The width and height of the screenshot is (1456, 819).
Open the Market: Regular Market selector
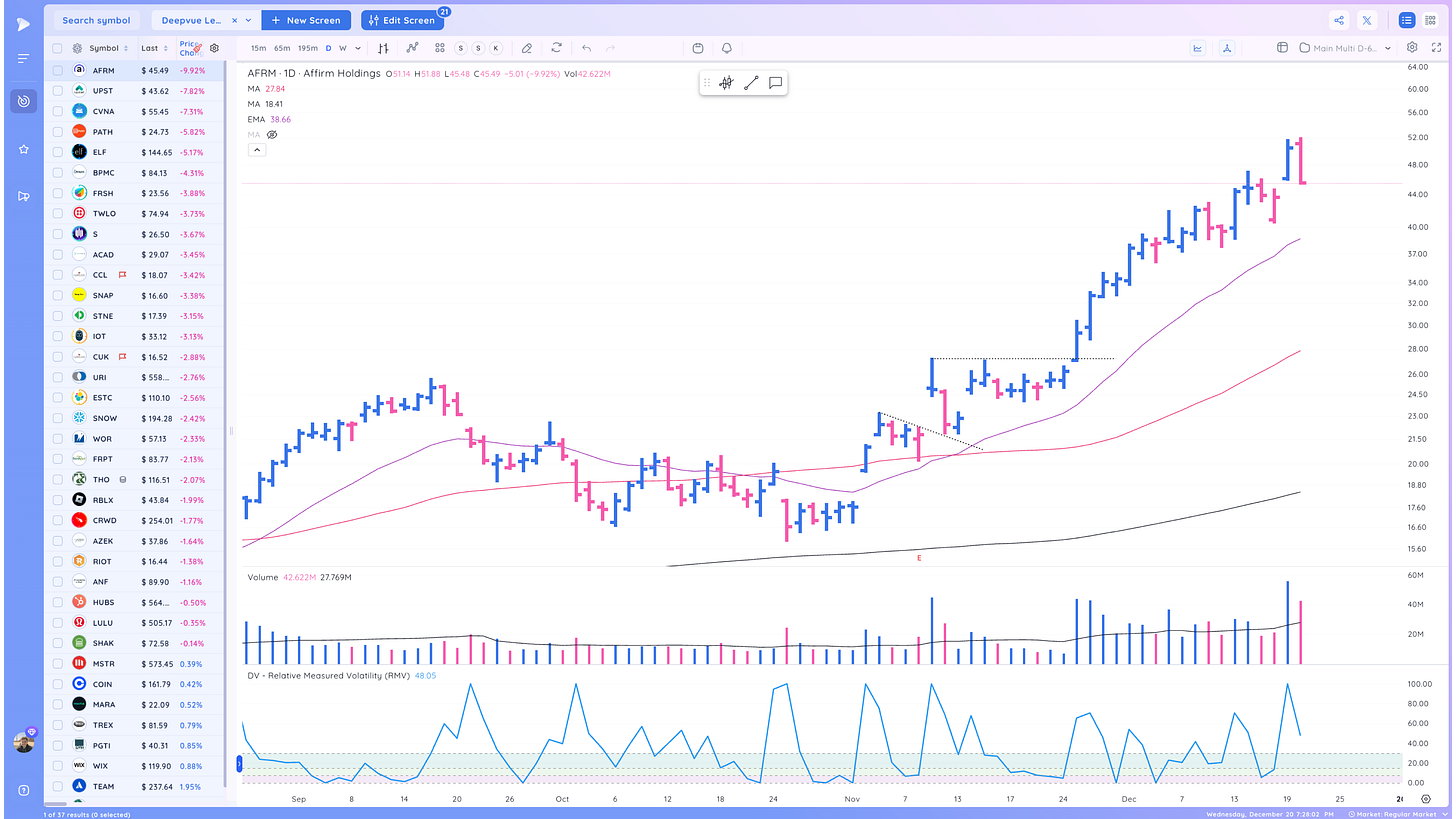pyautogui.click(x=1400, y=815)
